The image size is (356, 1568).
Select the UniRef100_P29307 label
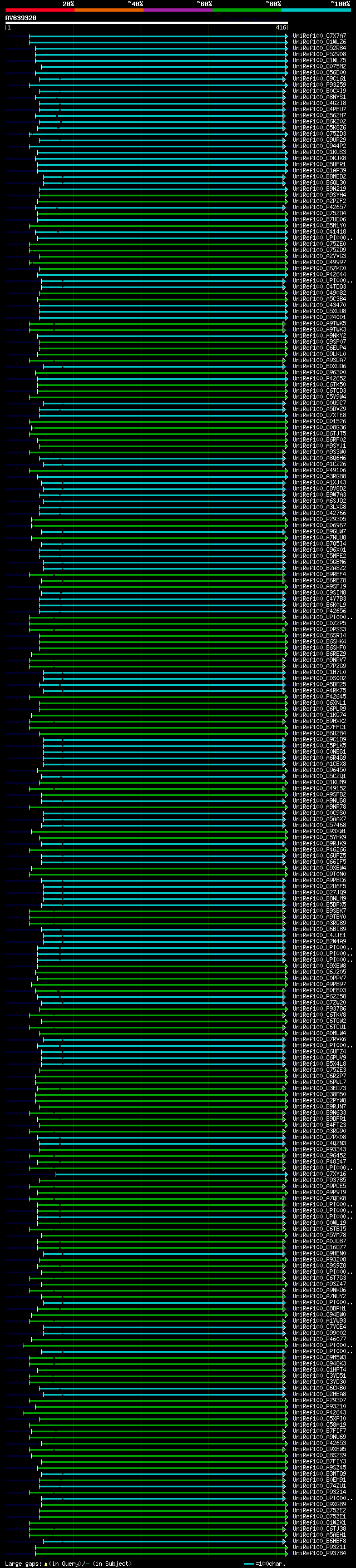pos(319,1400)
